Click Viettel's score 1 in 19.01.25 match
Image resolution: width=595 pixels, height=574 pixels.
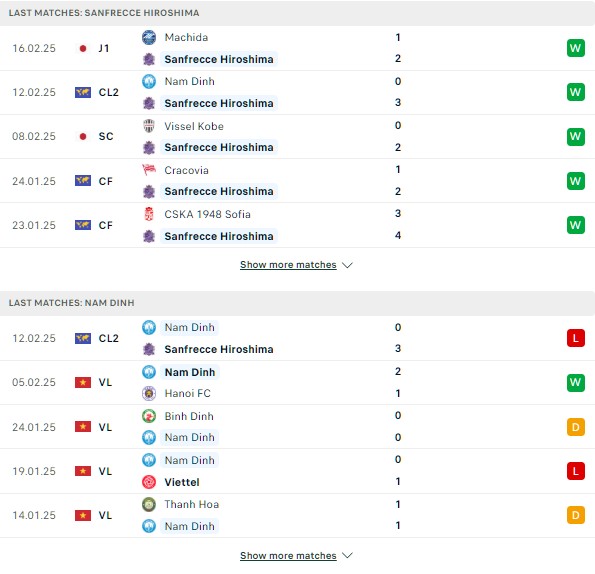click(398, 481)
